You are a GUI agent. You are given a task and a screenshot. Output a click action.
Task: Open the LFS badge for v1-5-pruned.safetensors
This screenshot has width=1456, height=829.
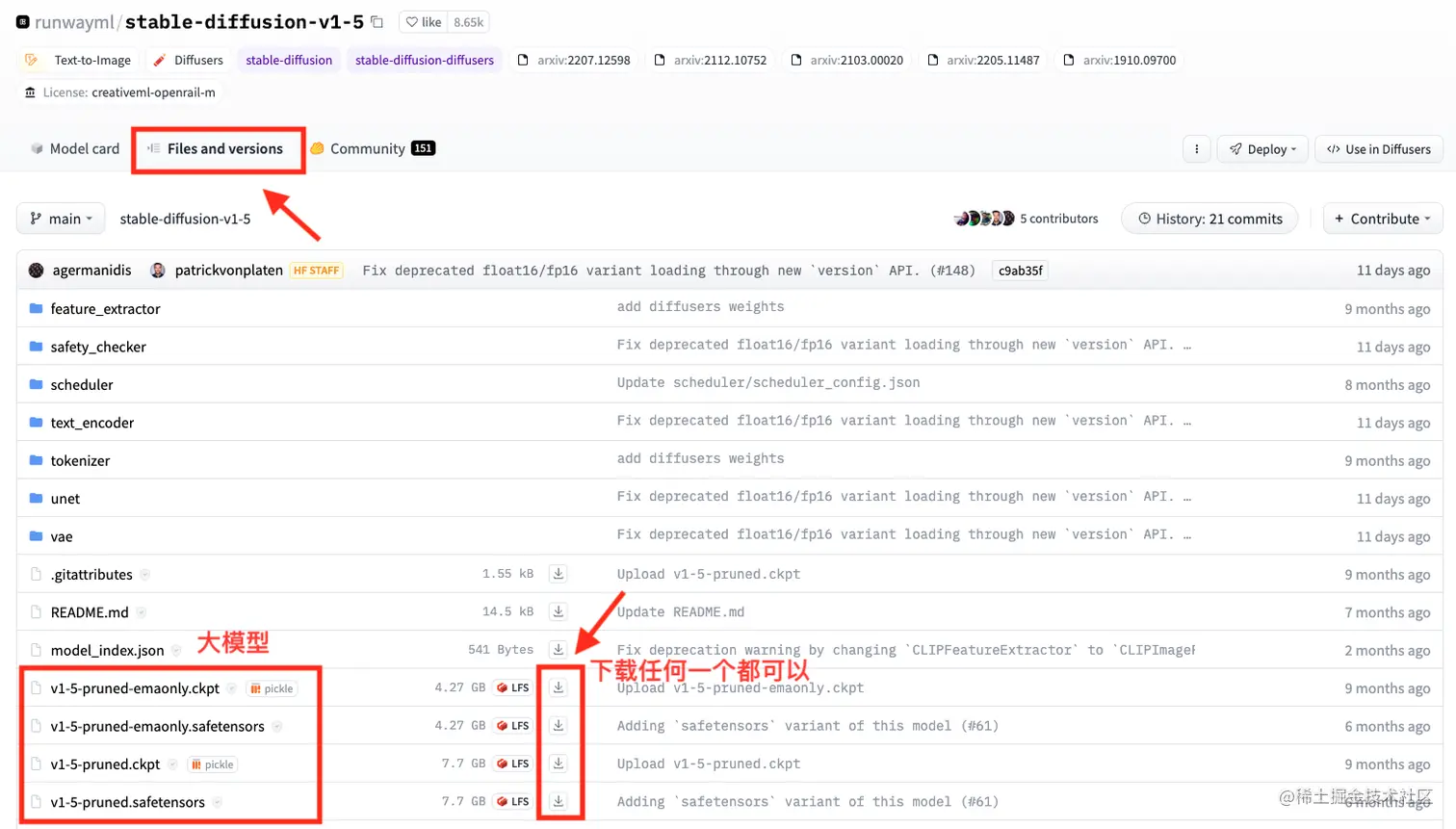pos(513,801)
